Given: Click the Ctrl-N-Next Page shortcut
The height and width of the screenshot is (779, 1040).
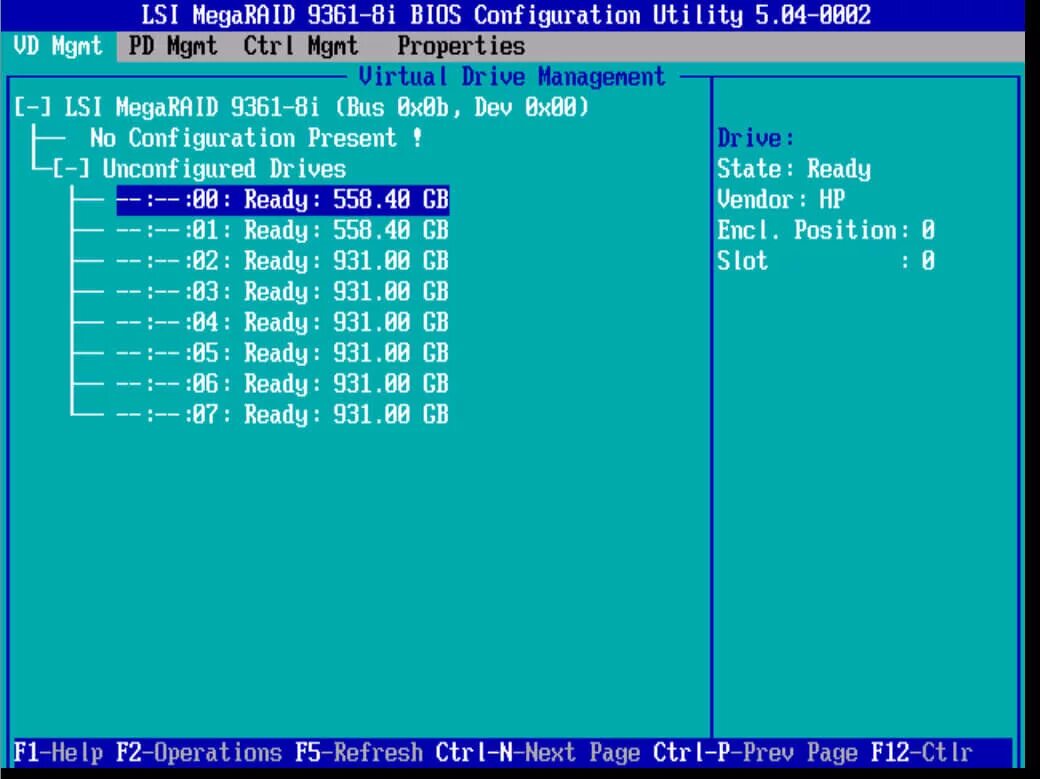Looking at the screenshot, I should (538, 752).
